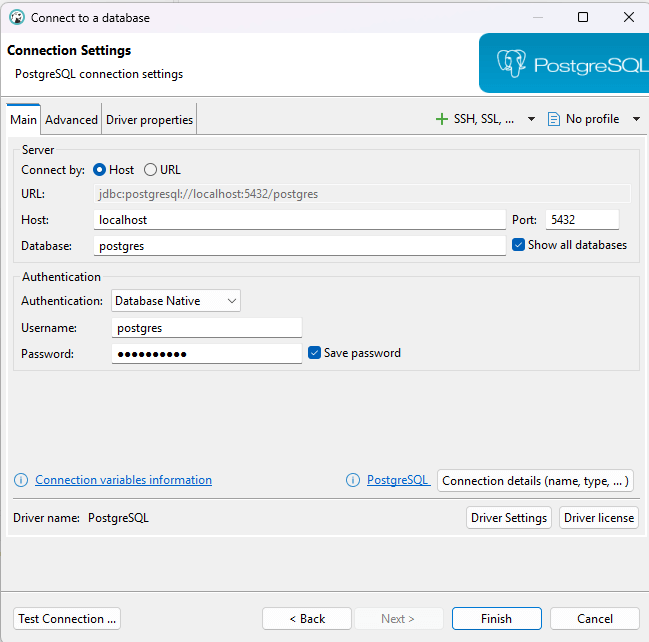Click the DBeaver icon in the title bar
649x642 pixels.
click(x=16, y=17)
